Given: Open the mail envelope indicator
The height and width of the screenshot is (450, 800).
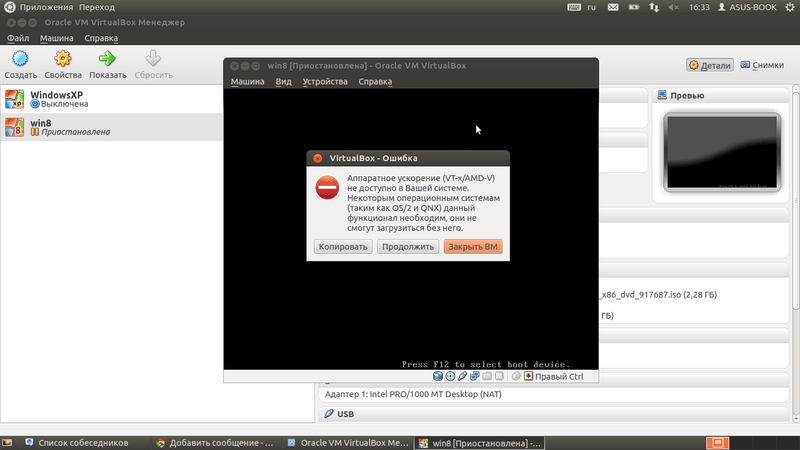Looking at the screenshot, I should tap(613, 7).
